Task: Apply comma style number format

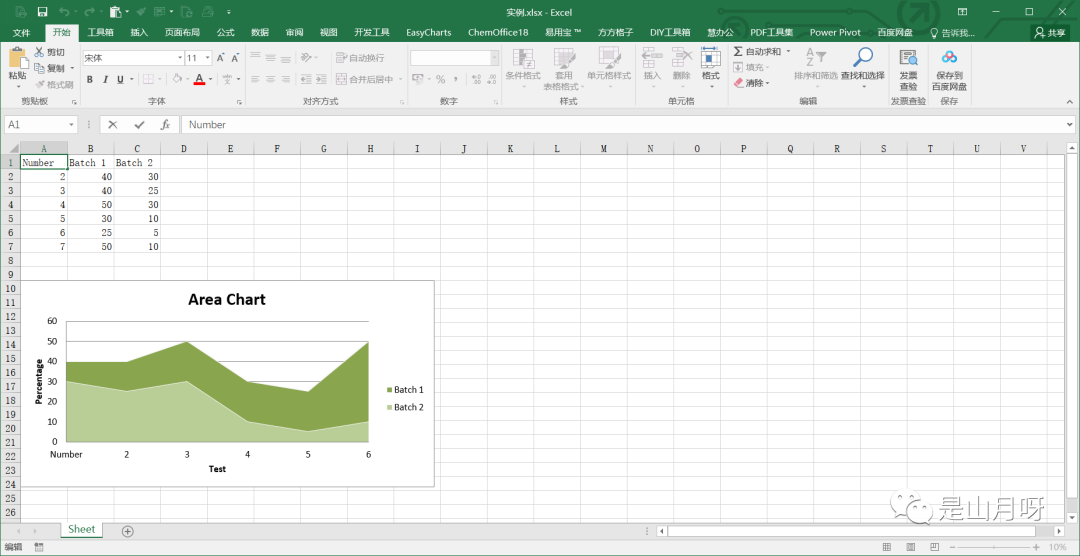Action: click(x=456, y=79)
